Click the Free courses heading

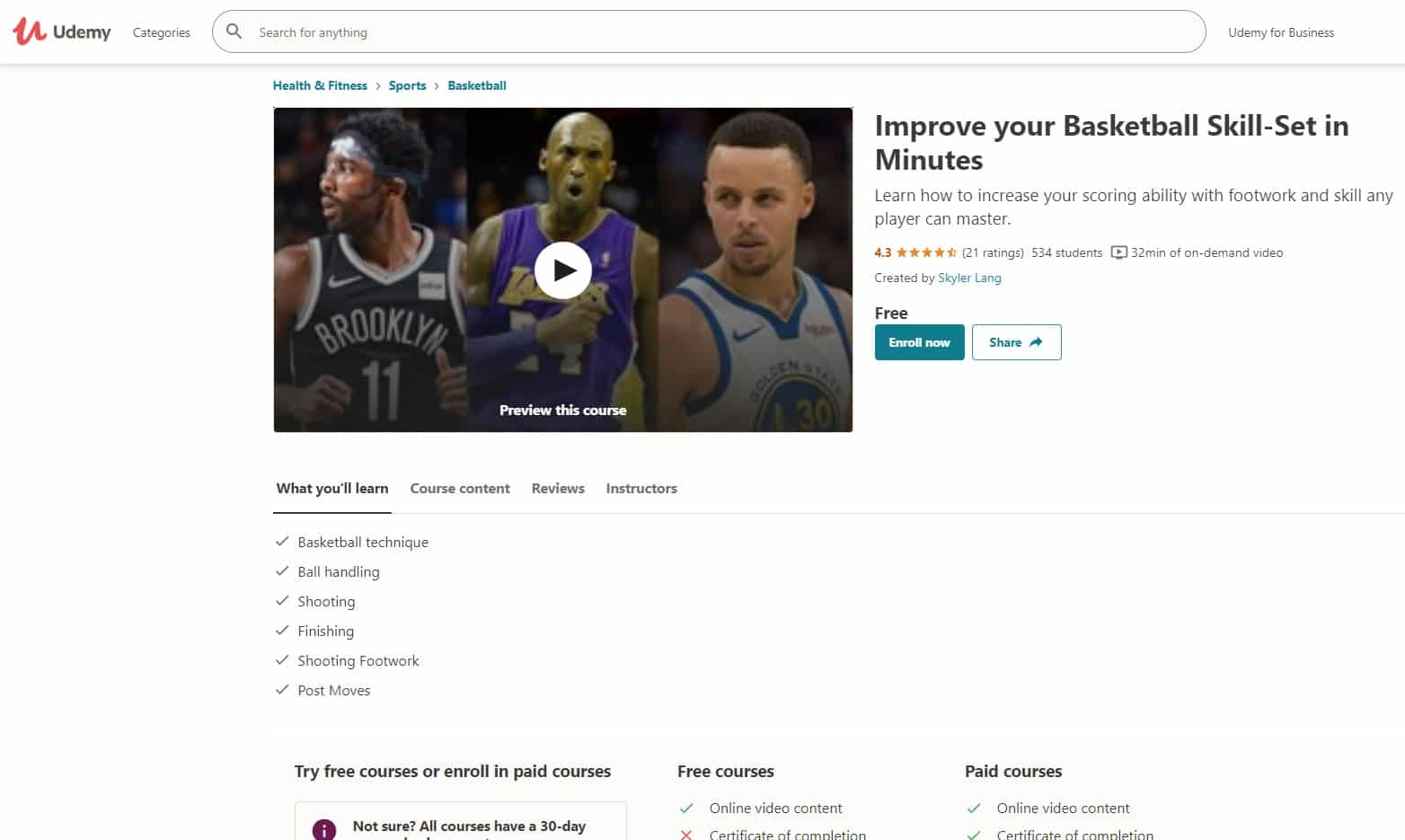(726, 771)
